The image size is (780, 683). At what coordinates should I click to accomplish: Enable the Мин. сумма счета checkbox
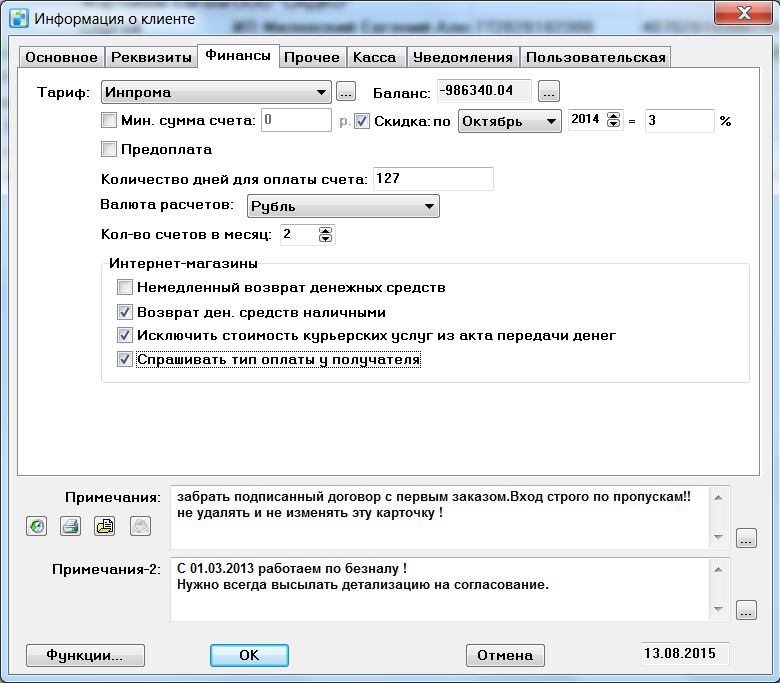[108, 120]
